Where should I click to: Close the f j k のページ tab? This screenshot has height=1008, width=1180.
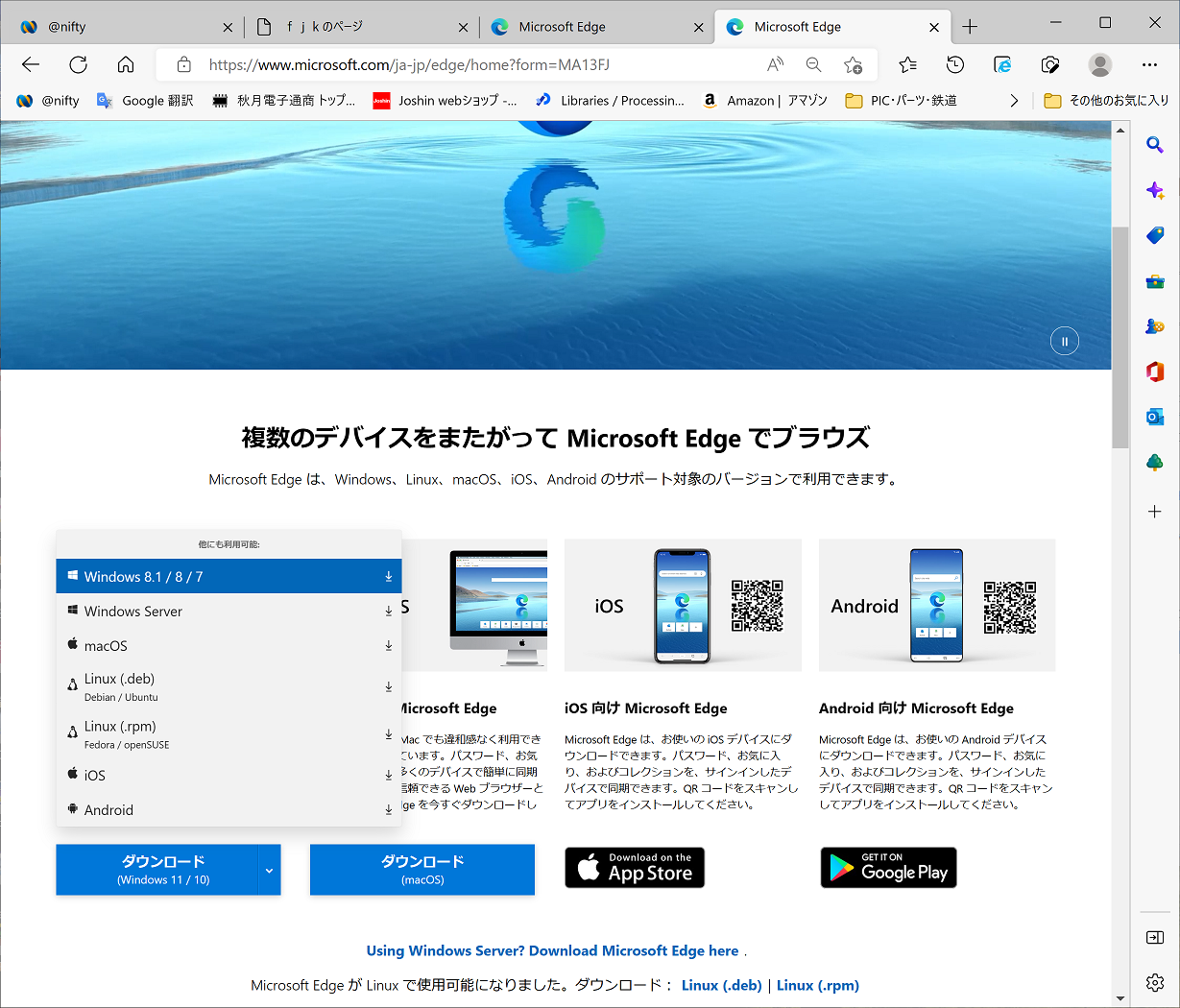[463, 27]
